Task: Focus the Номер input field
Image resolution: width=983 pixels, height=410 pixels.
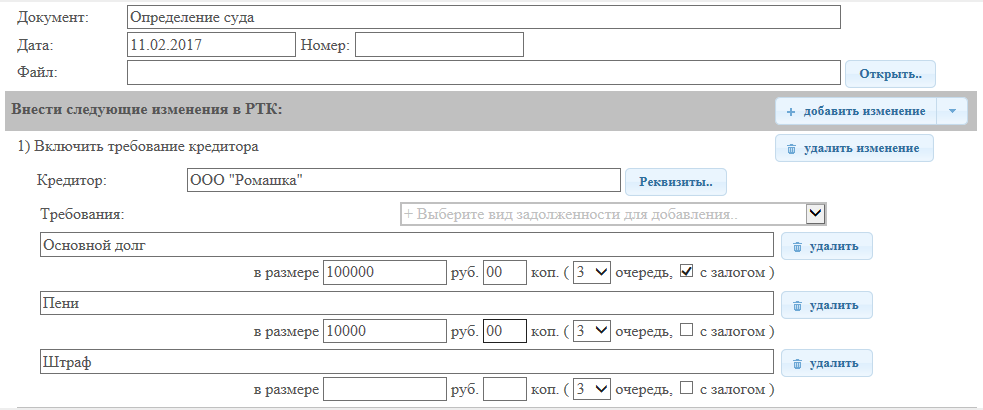Action: pyautogui.click(x=439, y=44)
